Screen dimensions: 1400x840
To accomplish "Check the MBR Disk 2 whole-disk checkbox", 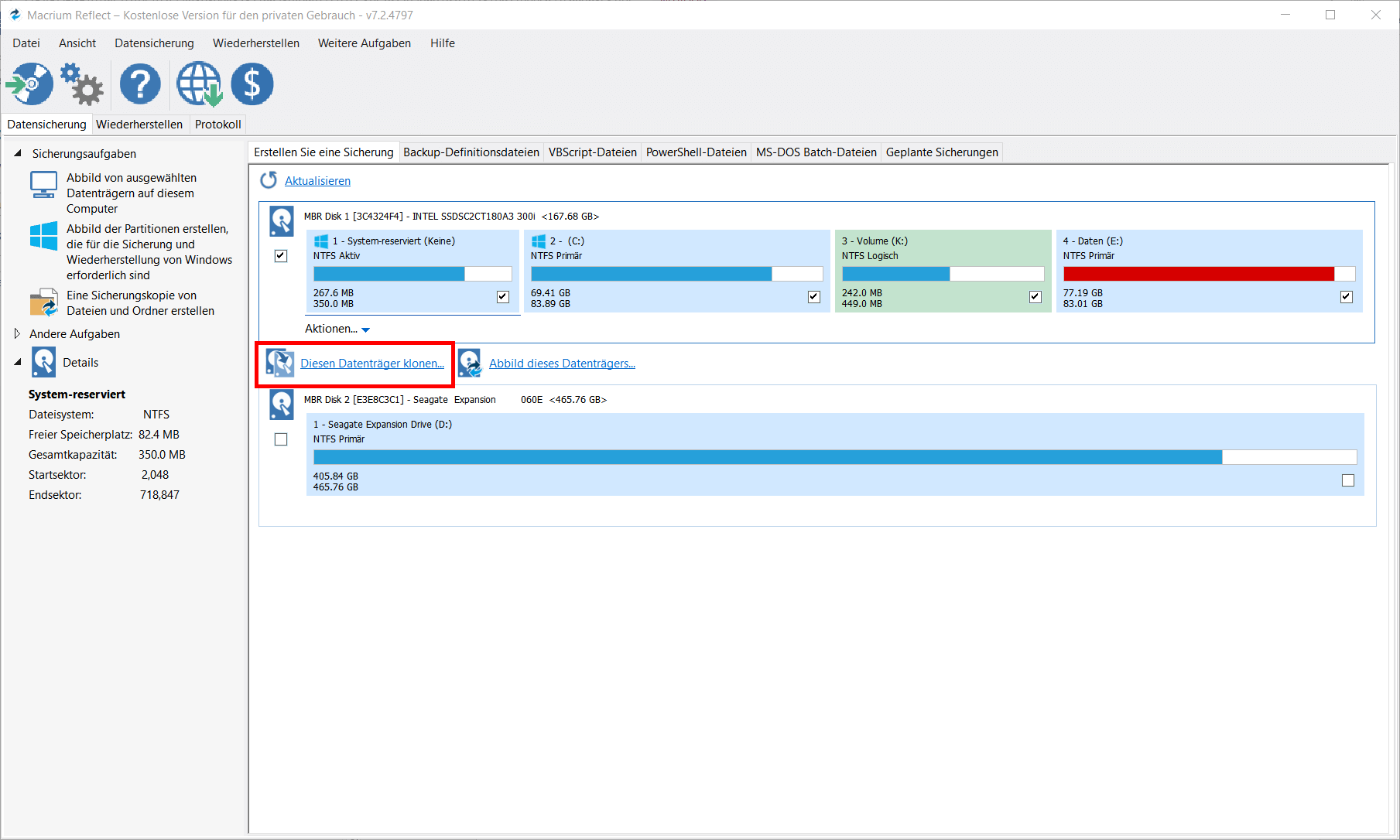I will point(281,439).
